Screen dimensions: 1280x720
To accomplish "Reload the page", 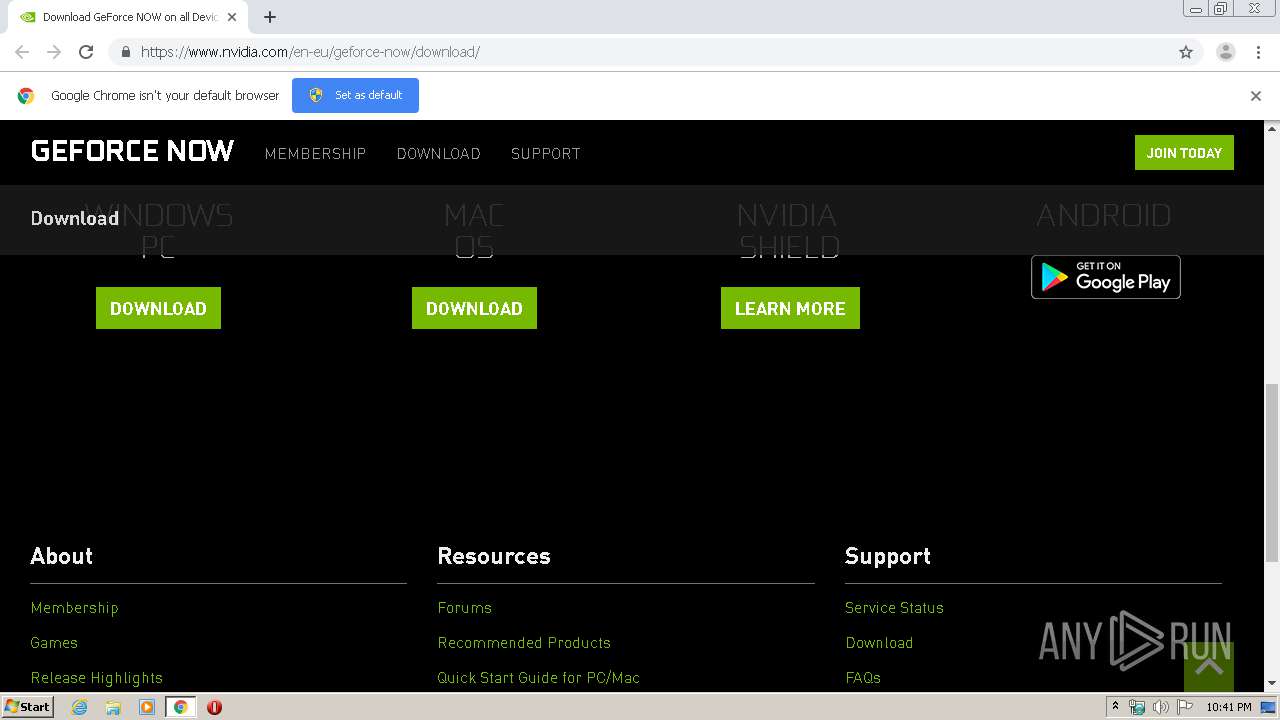I will click(86, 52).
